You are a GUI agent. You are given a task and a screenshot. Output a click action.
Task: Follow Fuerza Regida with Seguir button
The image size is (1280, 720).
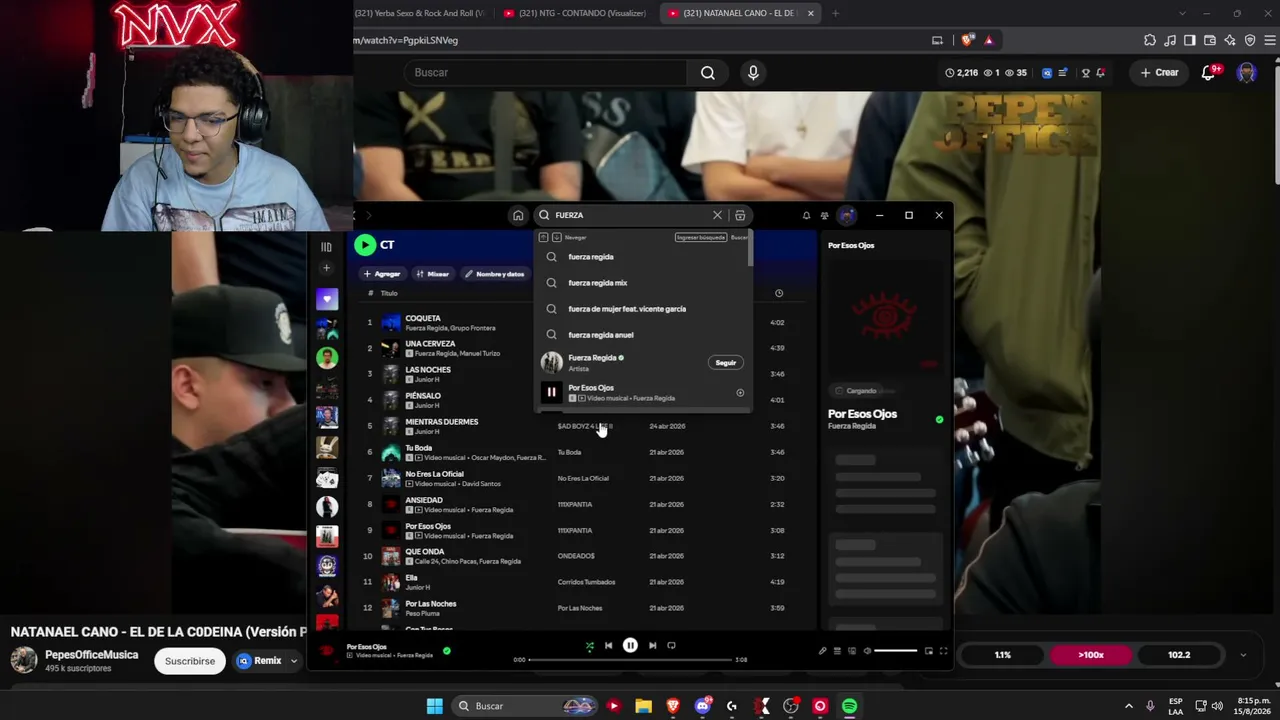[726, 363]
